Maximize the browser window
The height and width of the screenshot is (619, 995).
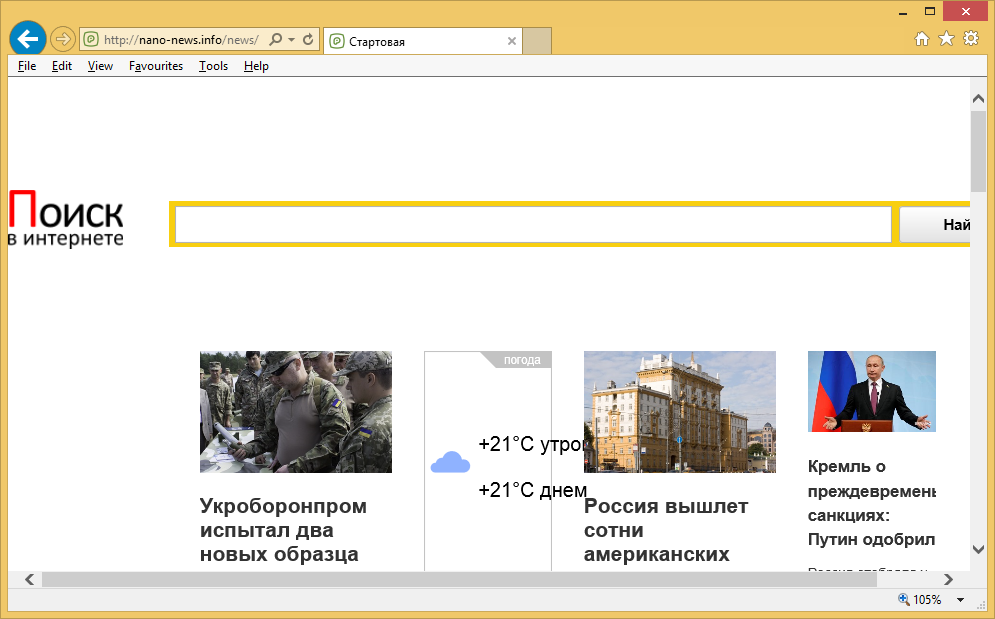[930, 11]
